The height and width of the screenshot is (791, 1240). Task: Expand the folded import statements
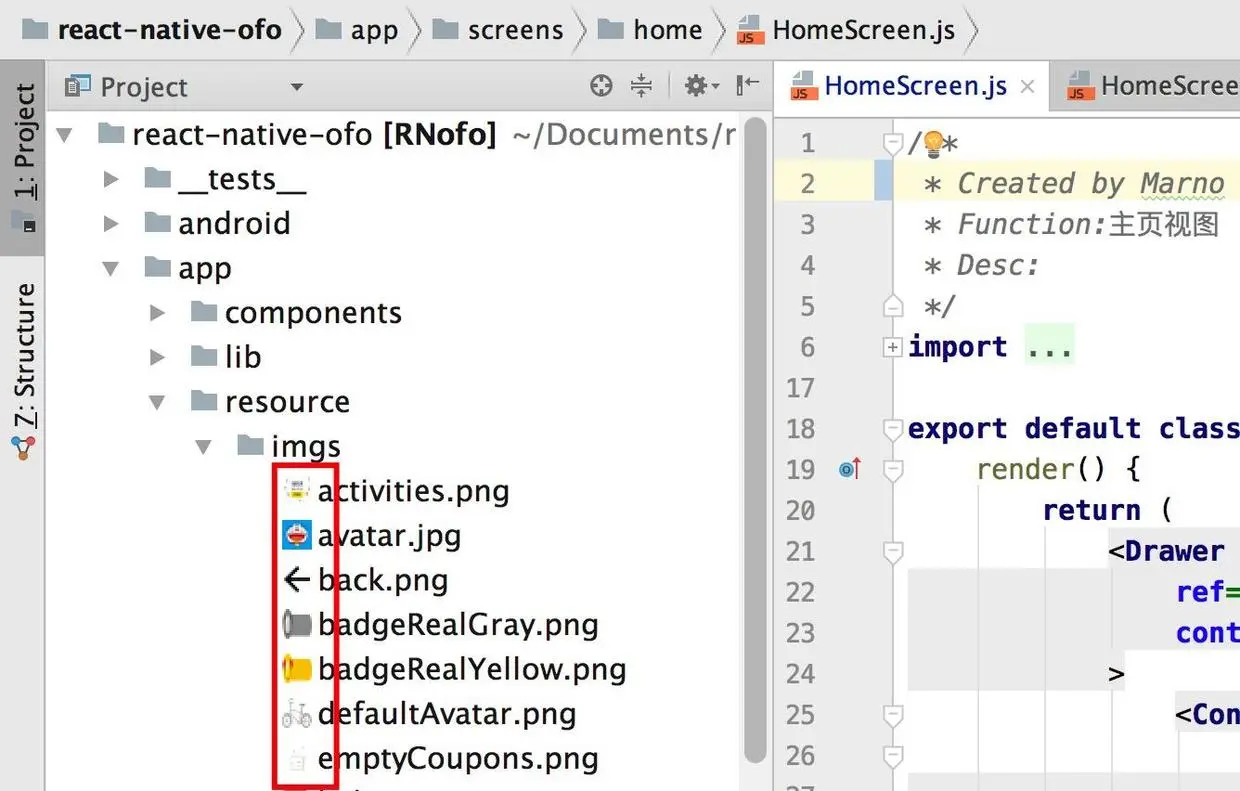891,347
